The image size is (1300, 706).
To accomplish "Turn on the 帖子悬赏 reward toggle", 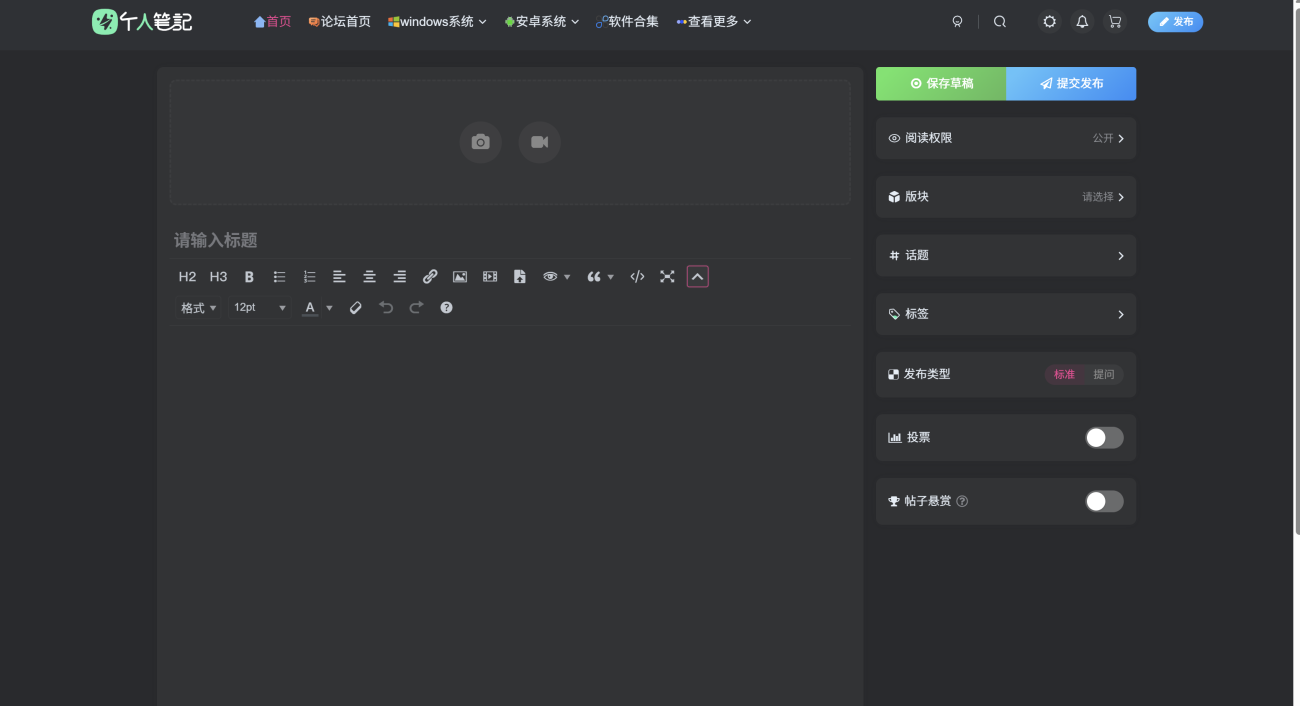I will [x=1104, y=501].
